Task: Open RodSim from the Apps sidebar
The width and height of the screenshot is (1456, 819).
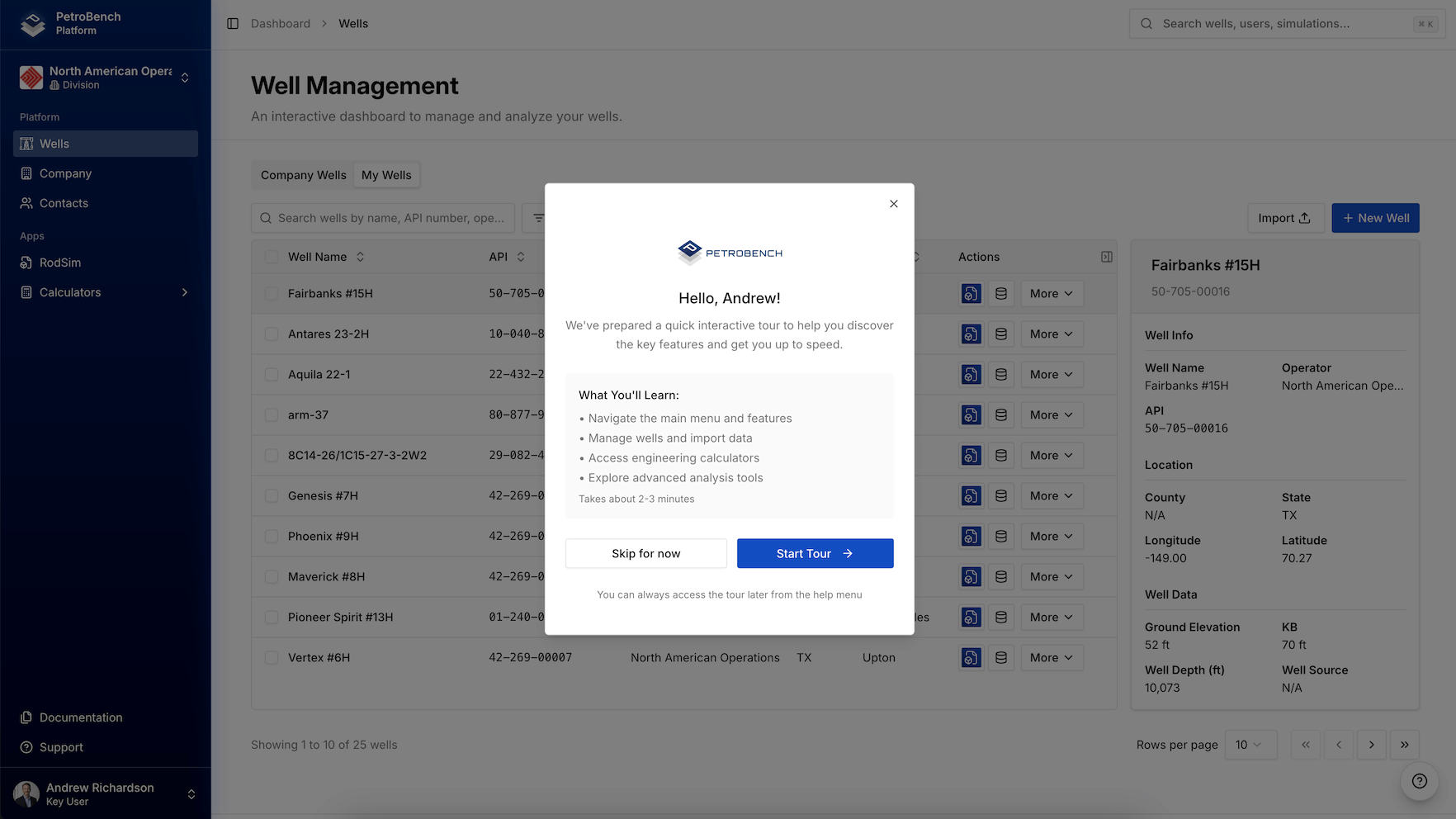Action: [59, 263]
